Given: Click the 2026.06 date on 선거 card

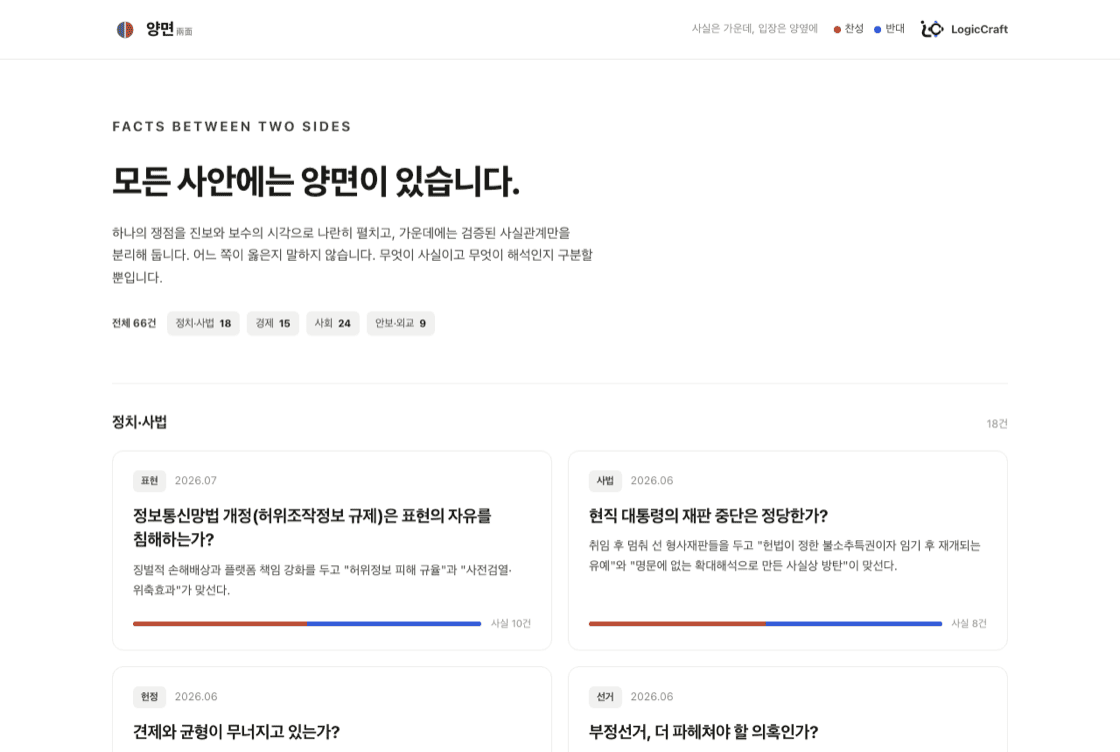Looking at the screenshot, I should (x=651, y=696).
